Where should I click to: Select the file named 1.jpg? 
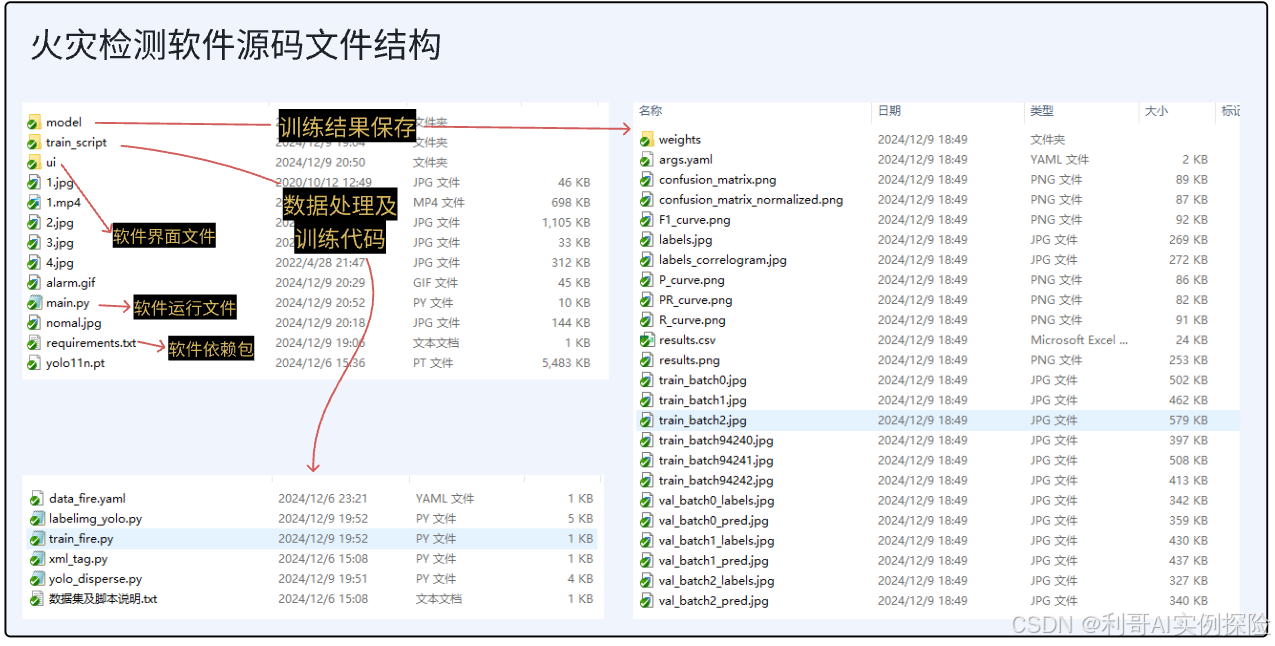[60, 183]
